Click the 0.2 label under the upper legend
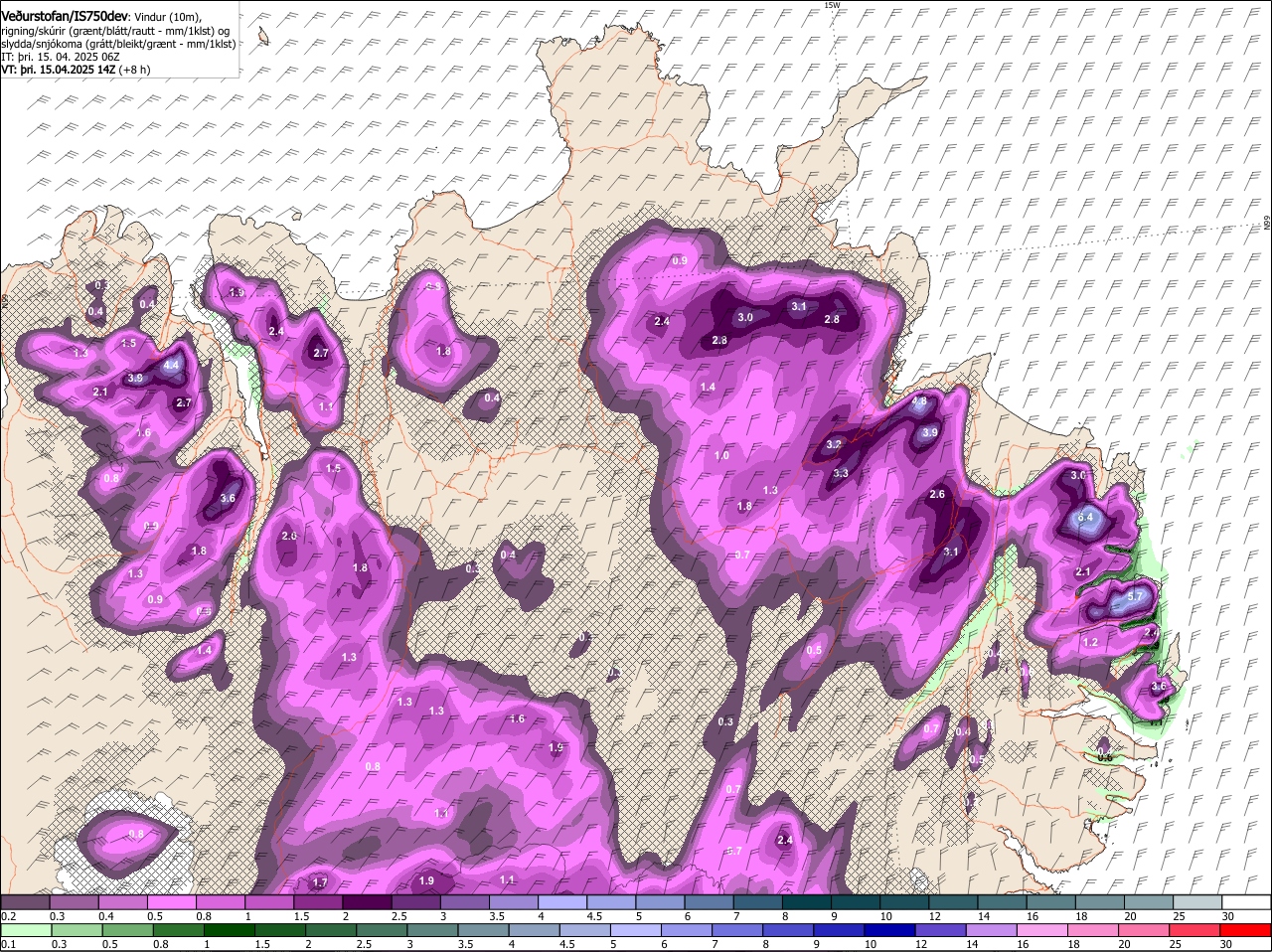Image resolution: width=1272 pixels, height=952 pixels. pos(7,915)
